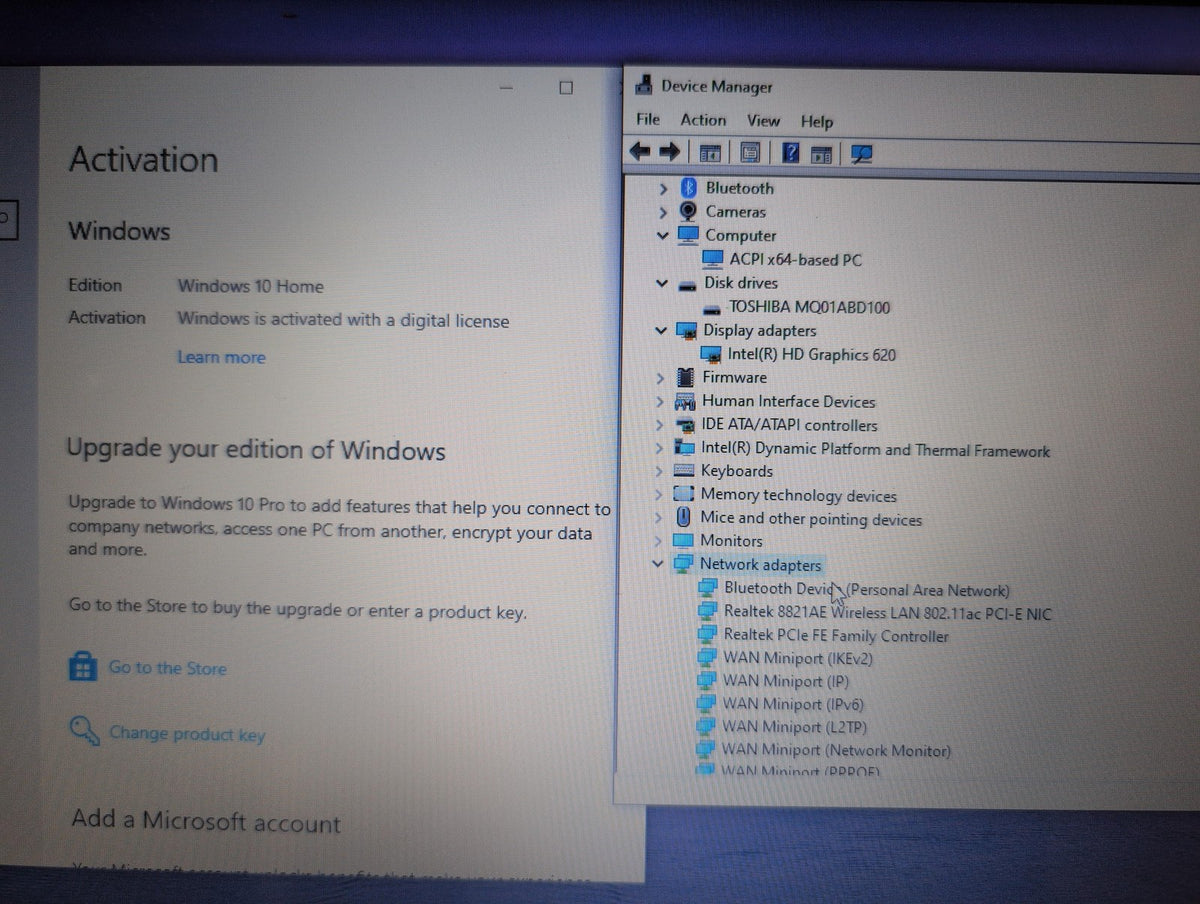Select WAN Miniport (IKEv2)
This screenshot has width=1200, height=904.
pyautogui.click(x=798, y=658)
